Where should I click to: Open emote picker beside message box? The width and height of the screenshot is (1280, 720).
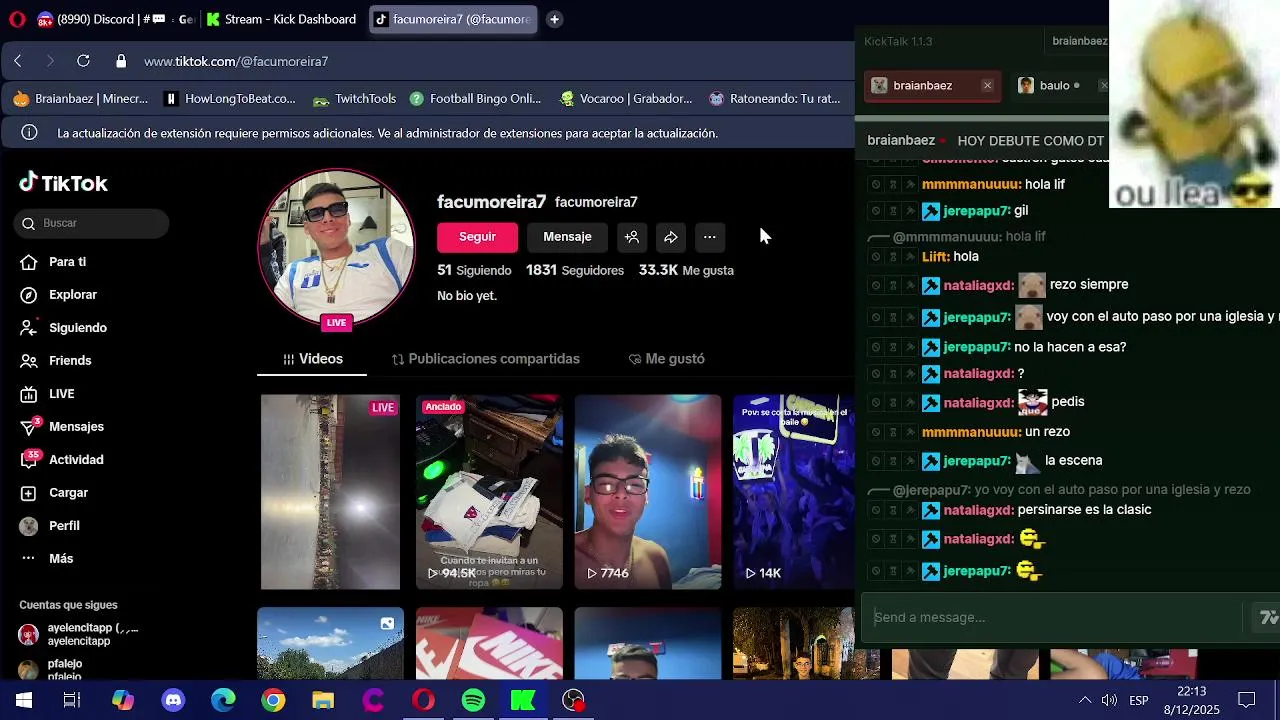[x=1267, y=618]
